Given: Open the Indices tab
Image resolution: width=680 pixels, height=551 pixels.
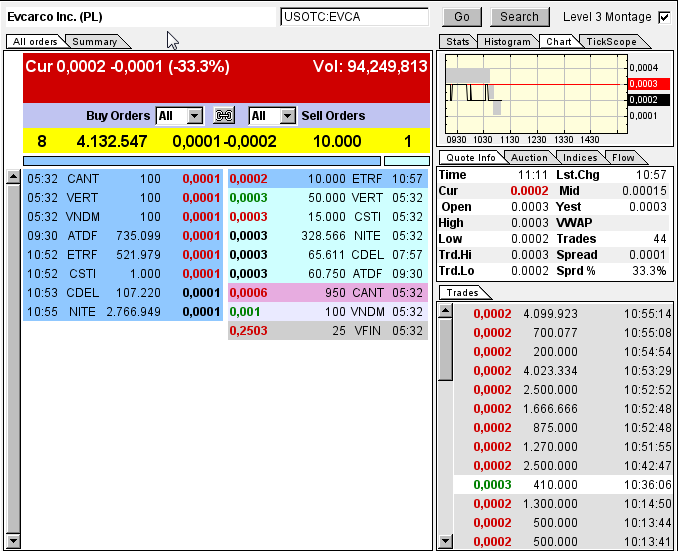Looking at the screenshot, I should point(580,157).
